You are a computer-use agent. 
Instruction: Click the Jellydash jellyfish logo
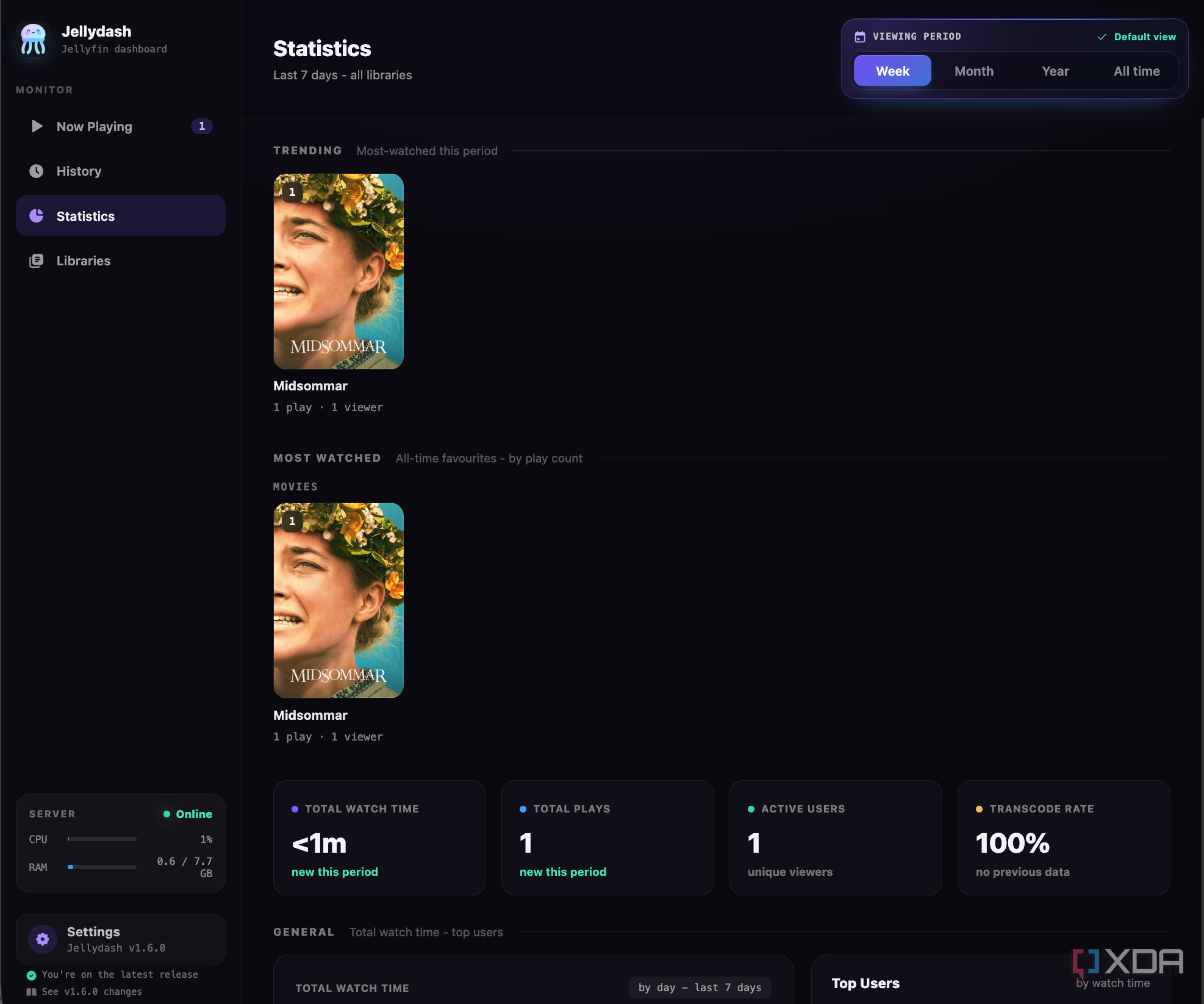[x=33, y=39]
